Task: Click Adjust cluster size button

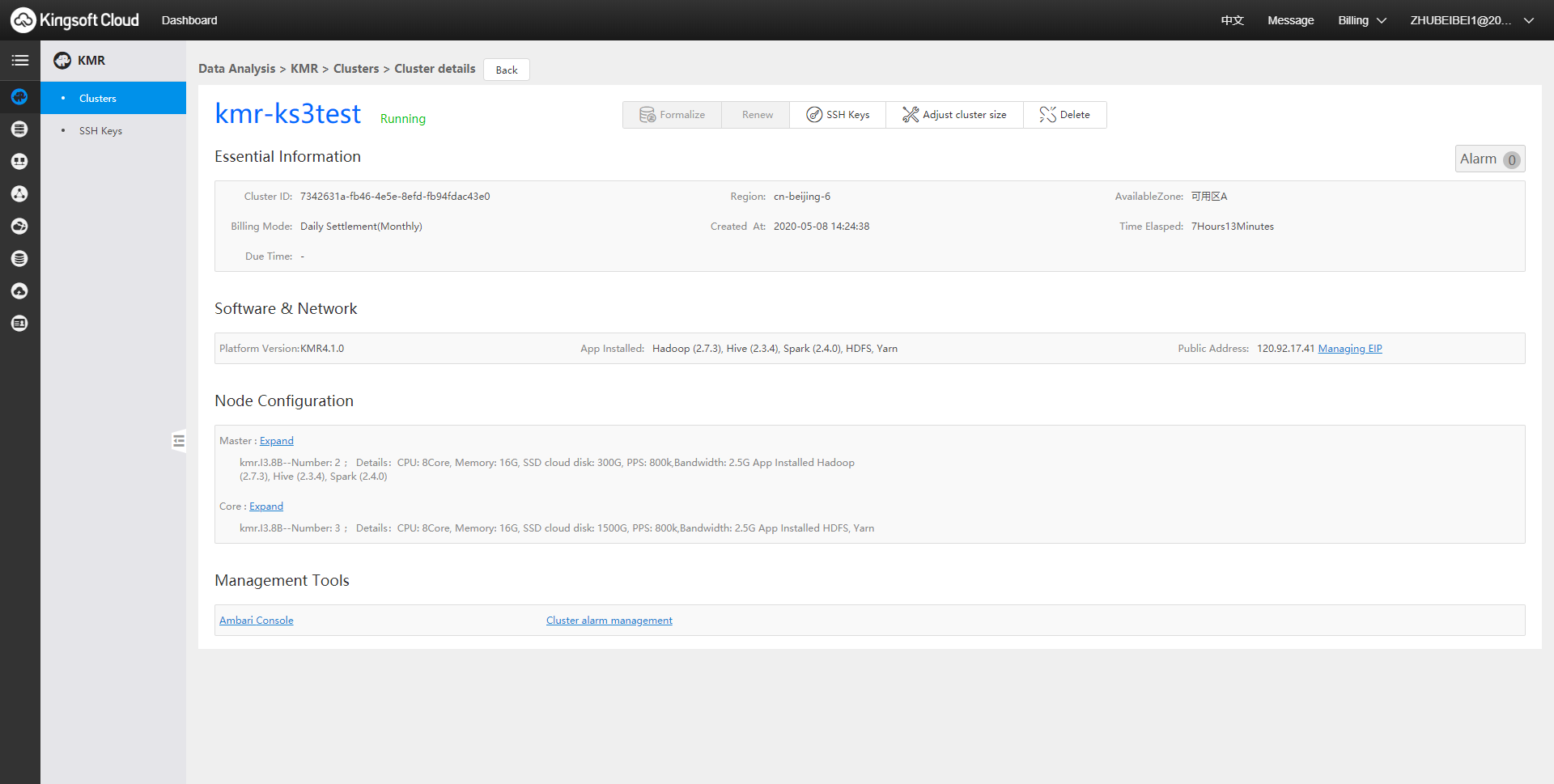Action: click(954, 115)
